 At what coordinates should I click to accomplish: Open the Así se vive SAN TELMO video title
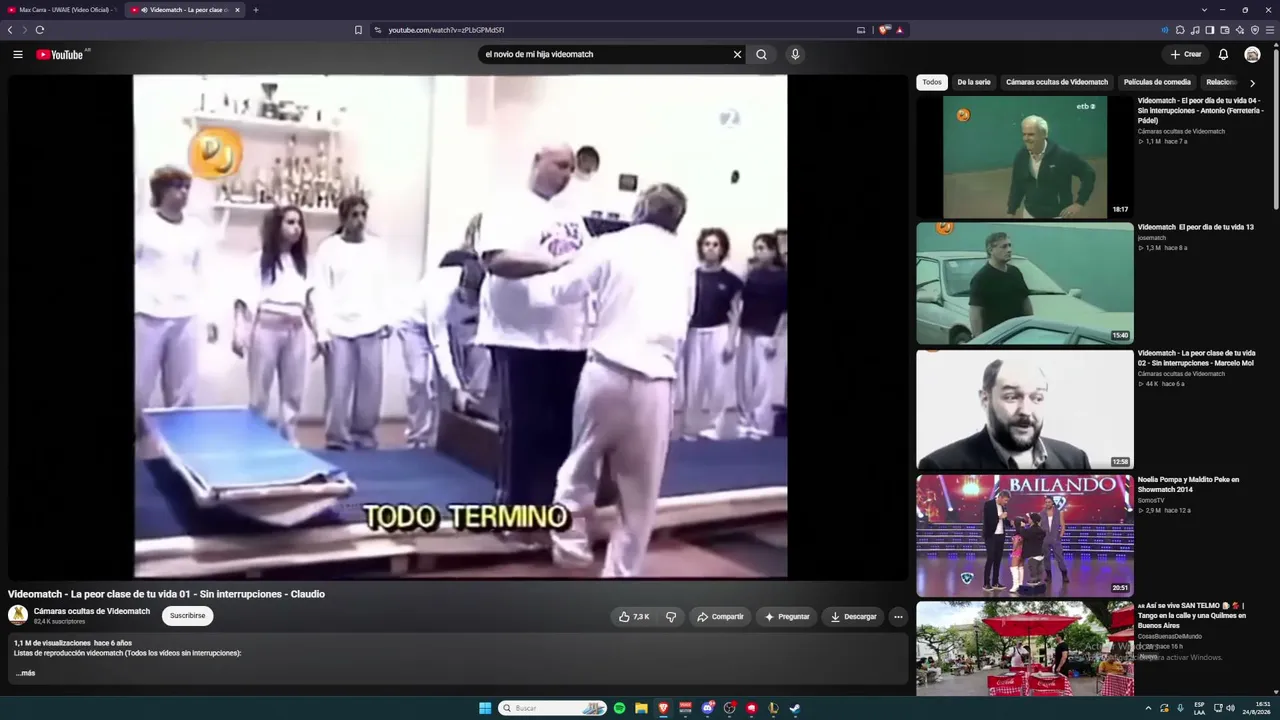[1192, 616]
